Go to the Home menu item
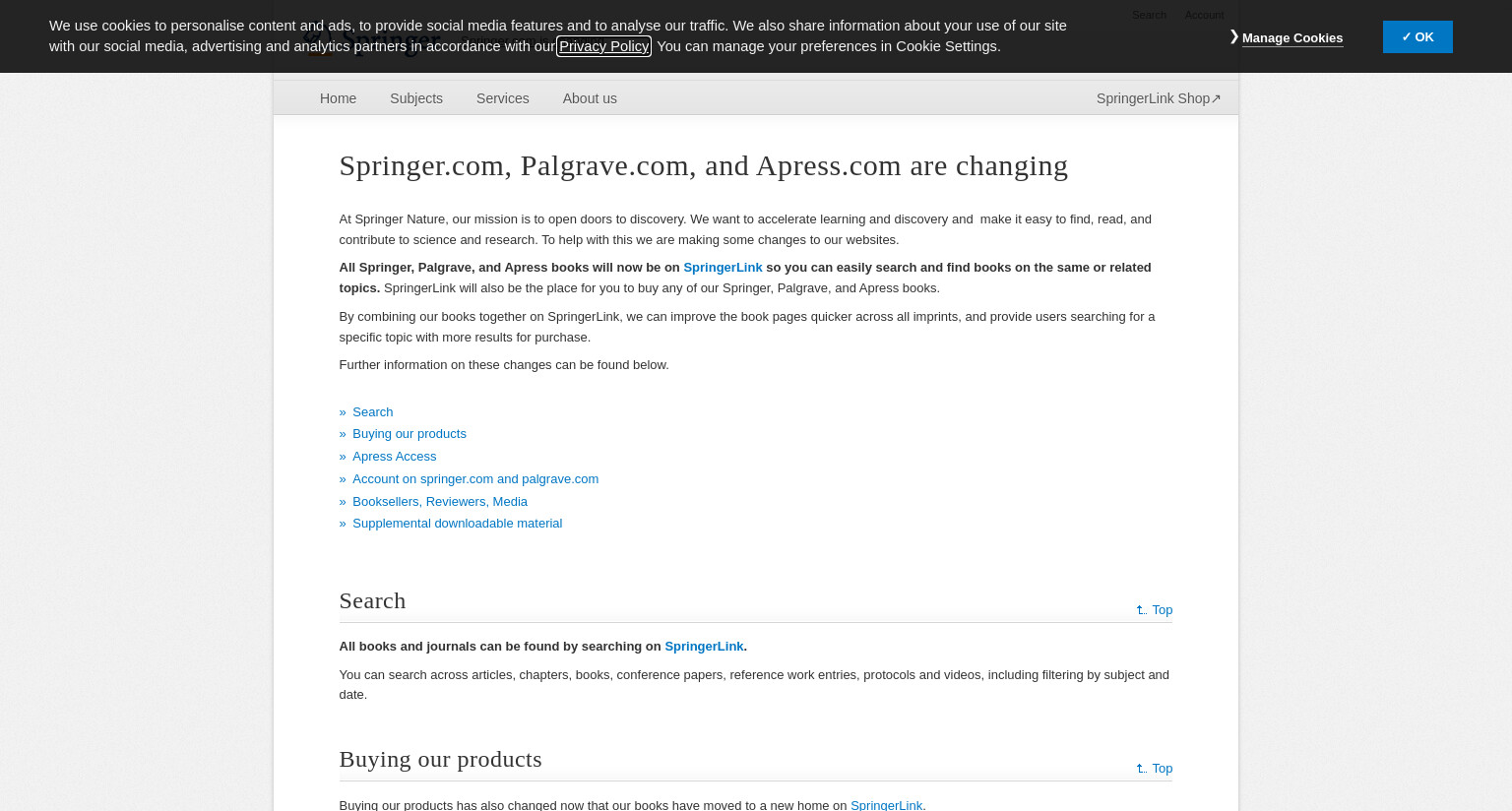 pyautogui.click(x=338, y=98)
